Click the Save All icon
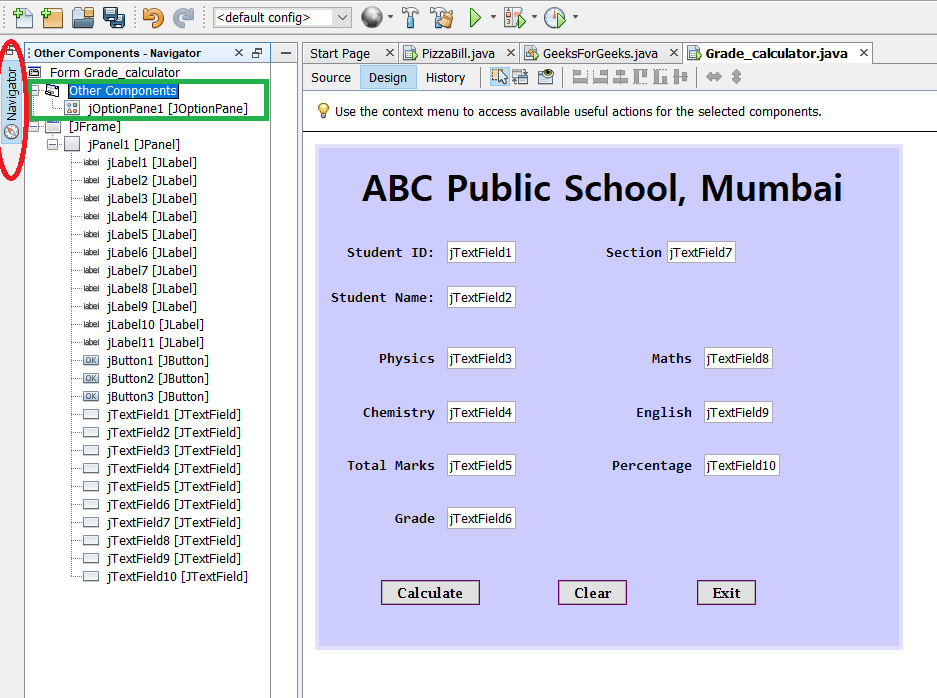937x698 pixels. [113, 17]
